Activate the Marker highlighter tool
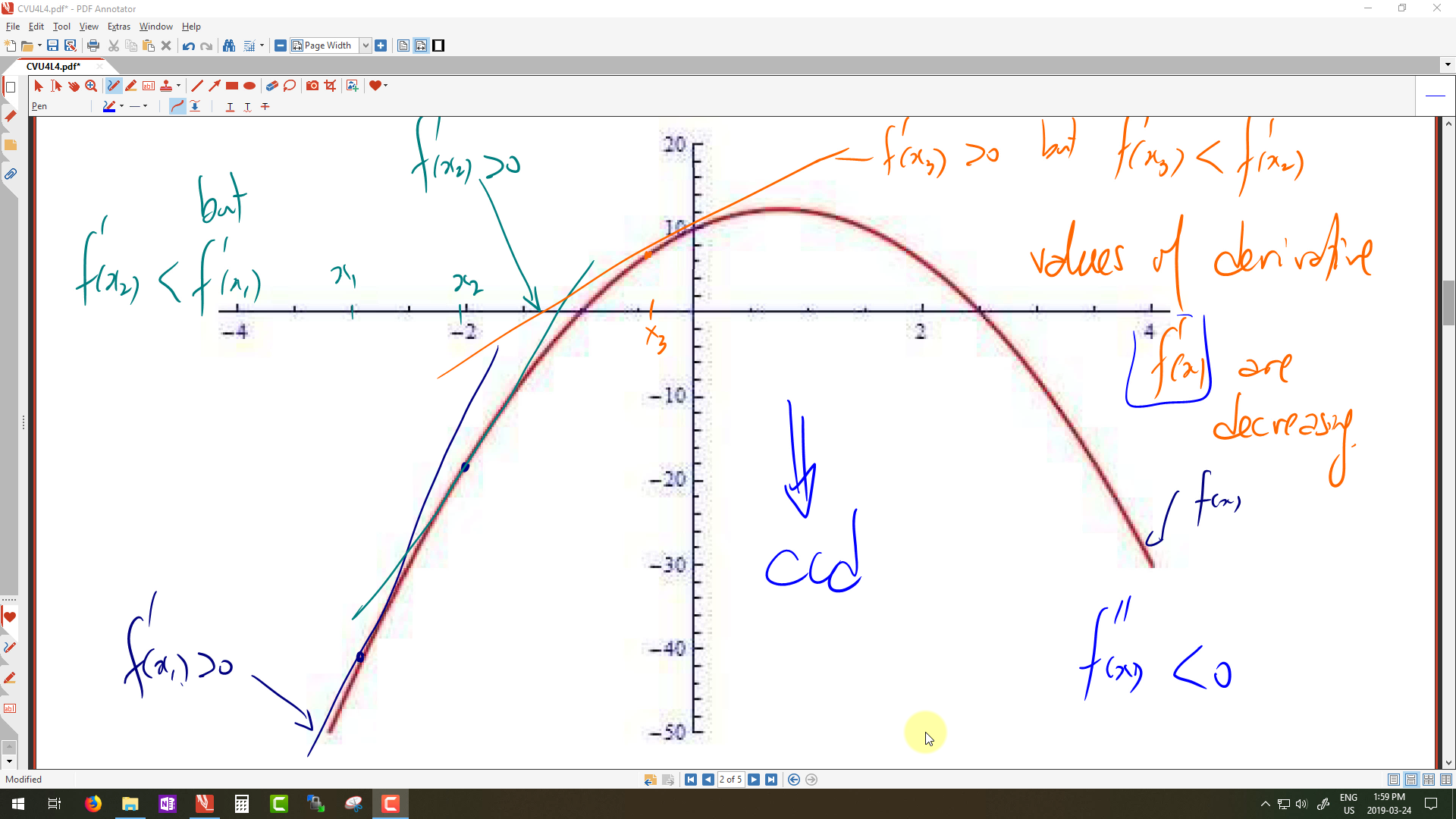Image resolution: width=1456 pixels, height=819 pixels. (x=131, y=86)
